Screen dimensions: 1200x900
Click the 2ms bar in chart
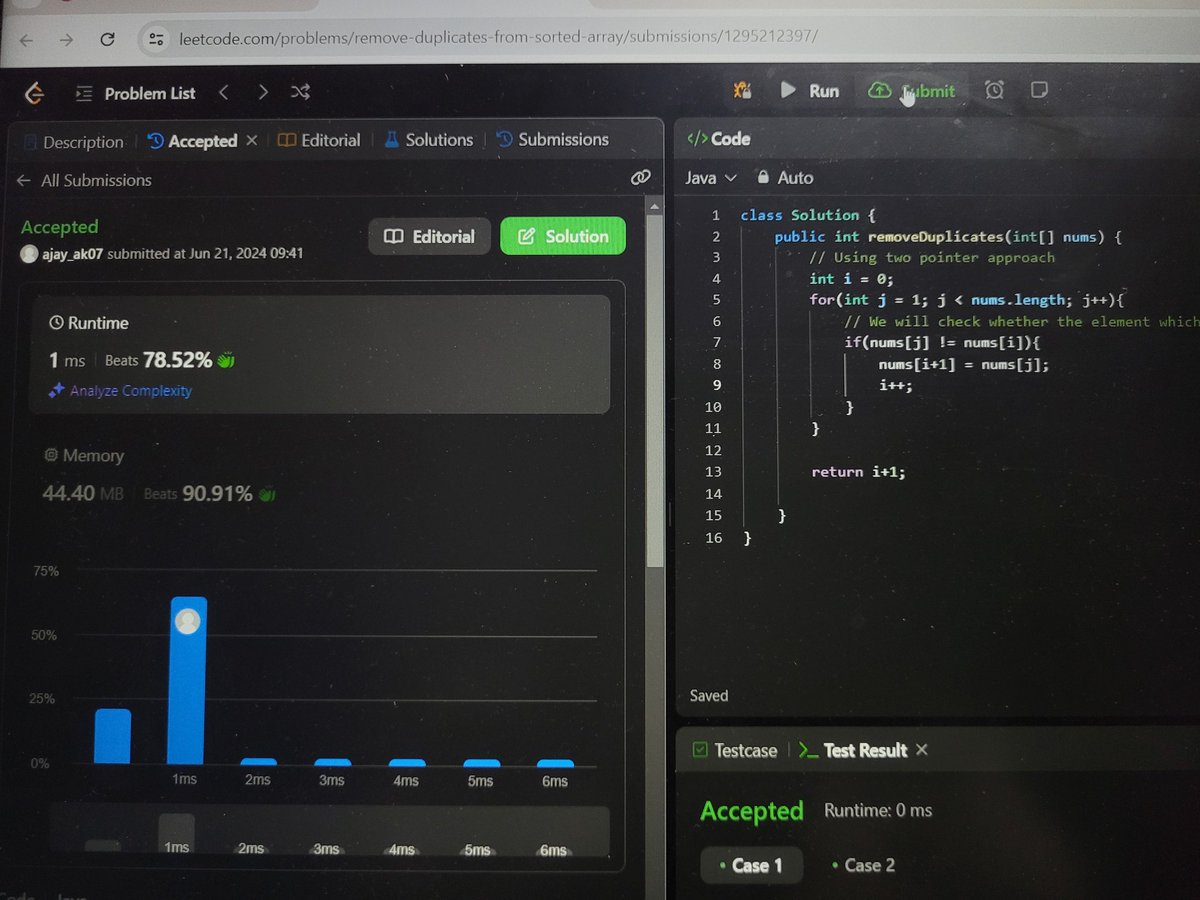pos(259,762)
